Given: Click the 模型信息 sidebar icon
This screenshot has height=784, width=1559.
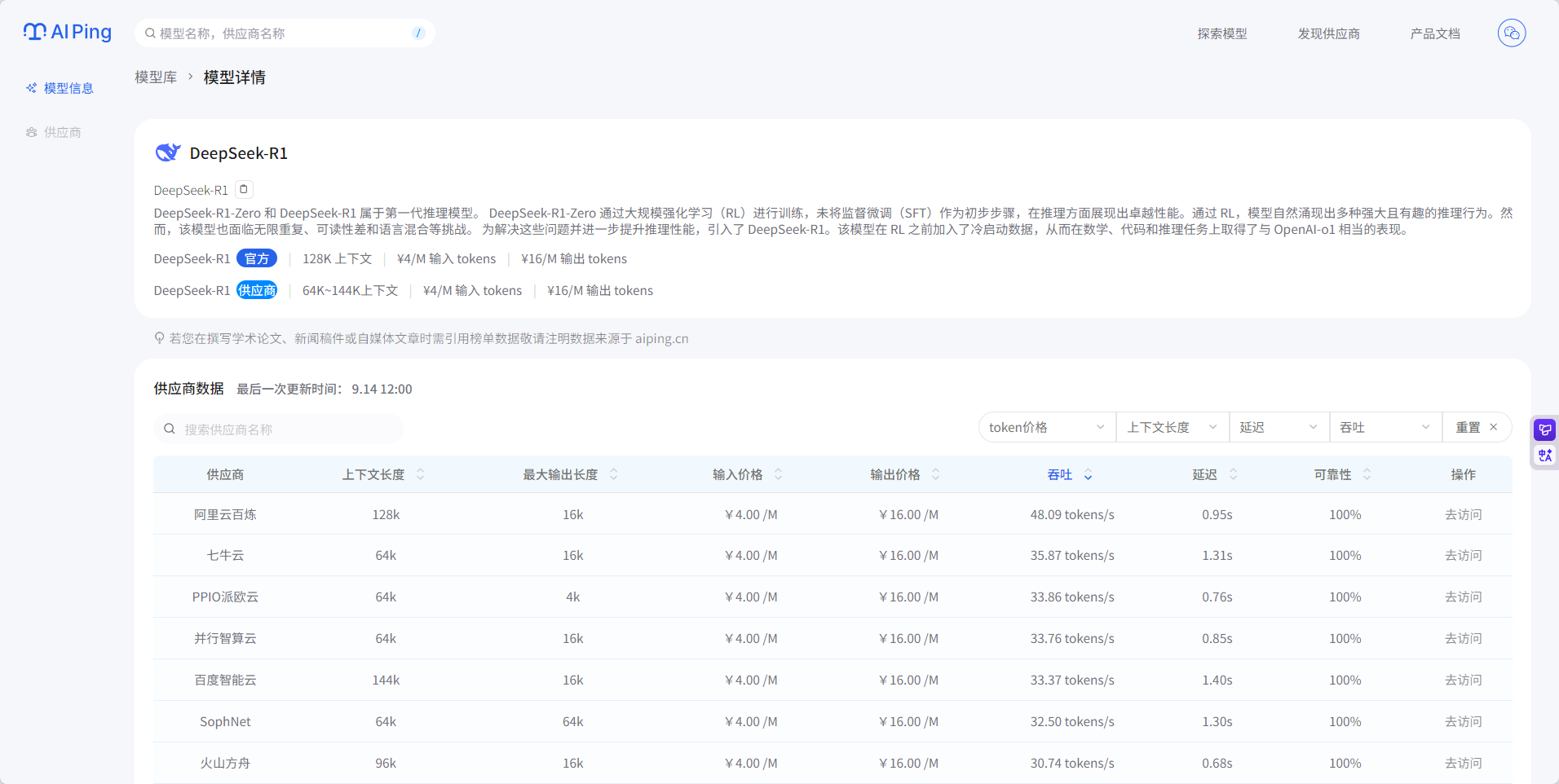Looking at the screenshot, I should [x=31, y=88].
